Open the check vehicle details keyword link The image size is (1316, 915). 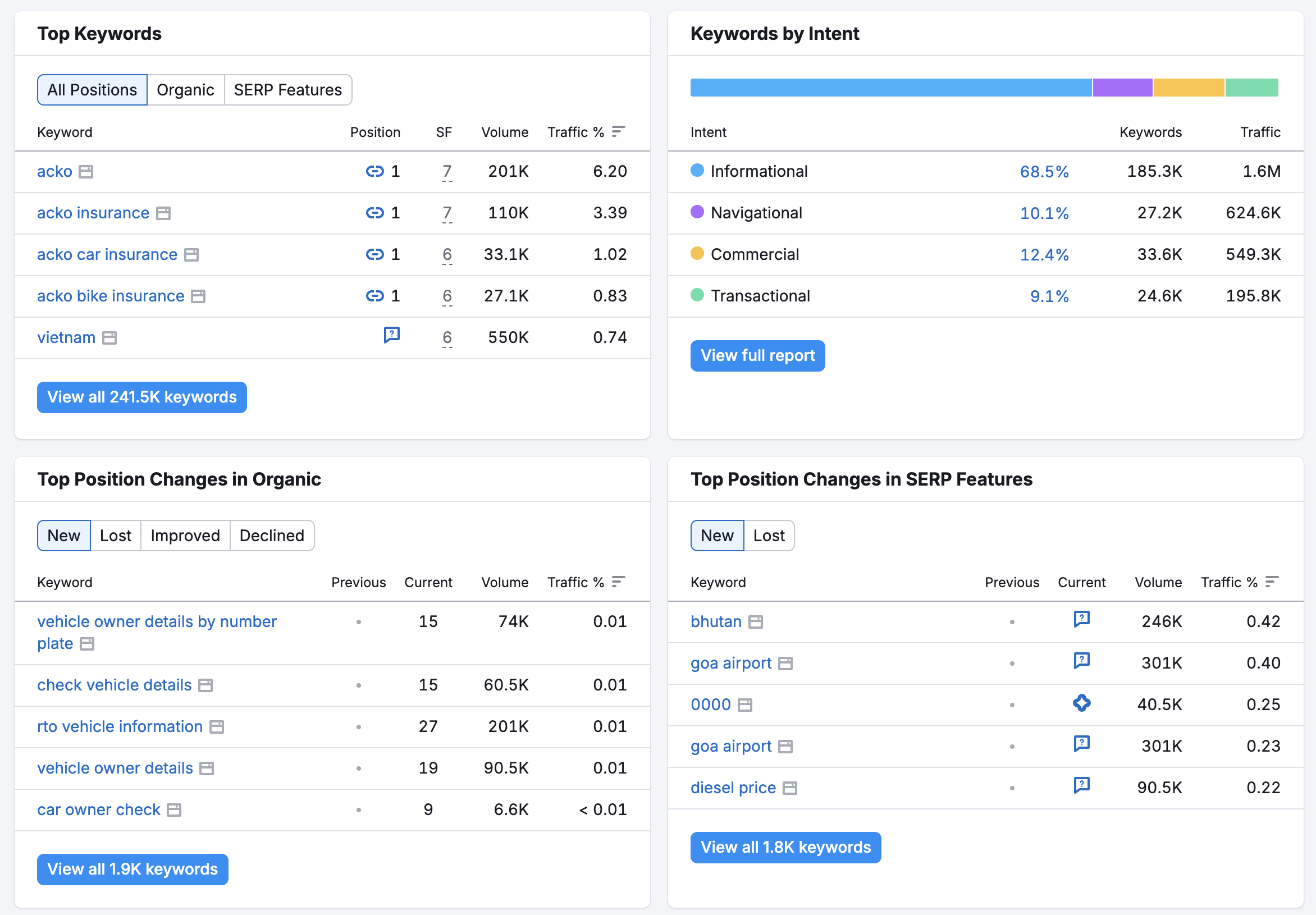114,685
